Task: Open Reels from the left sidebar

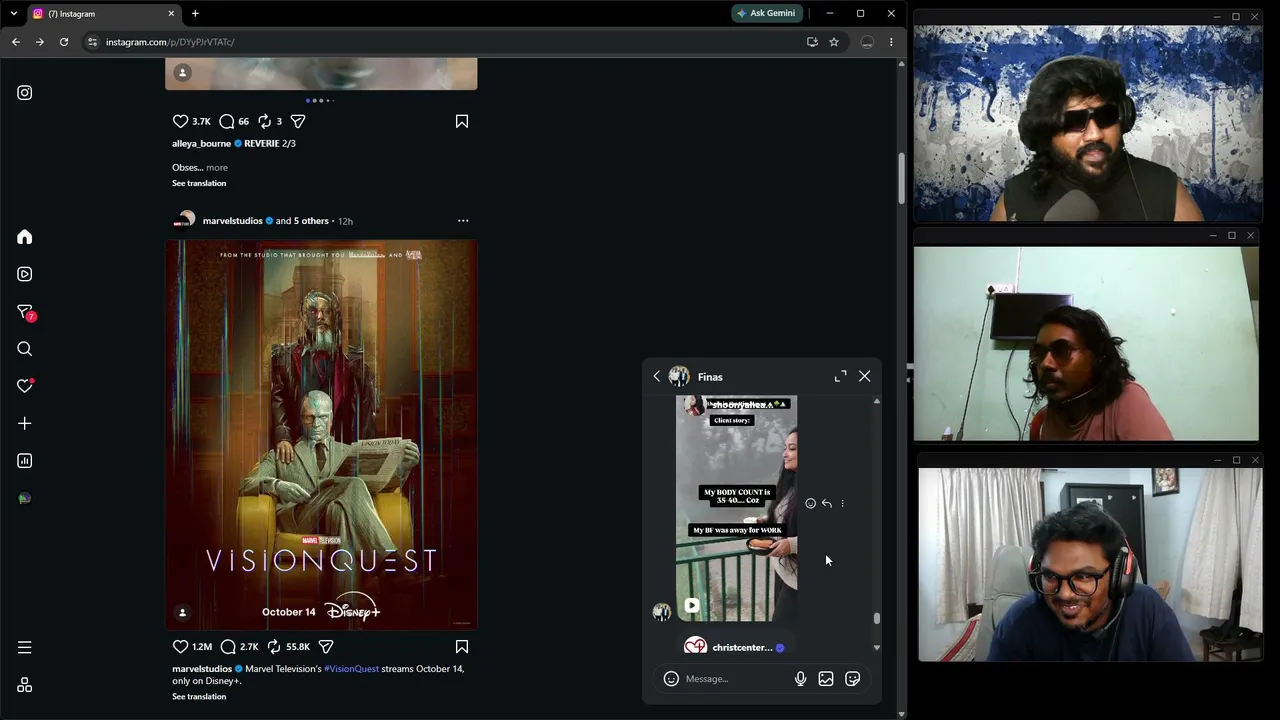Action: tap(25, 274)
